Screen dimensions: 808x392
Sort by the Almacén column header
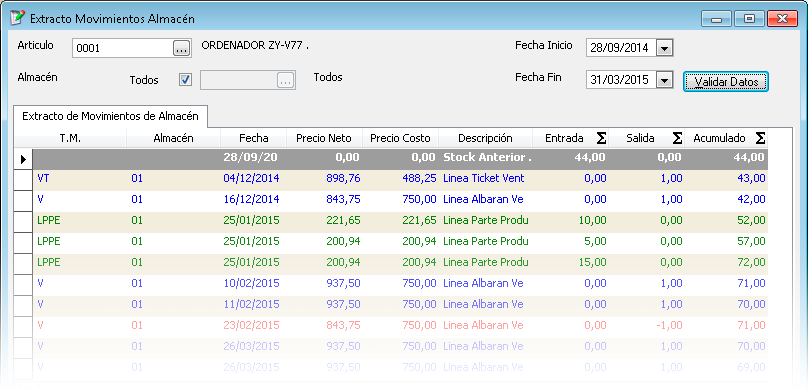(174, 138)
